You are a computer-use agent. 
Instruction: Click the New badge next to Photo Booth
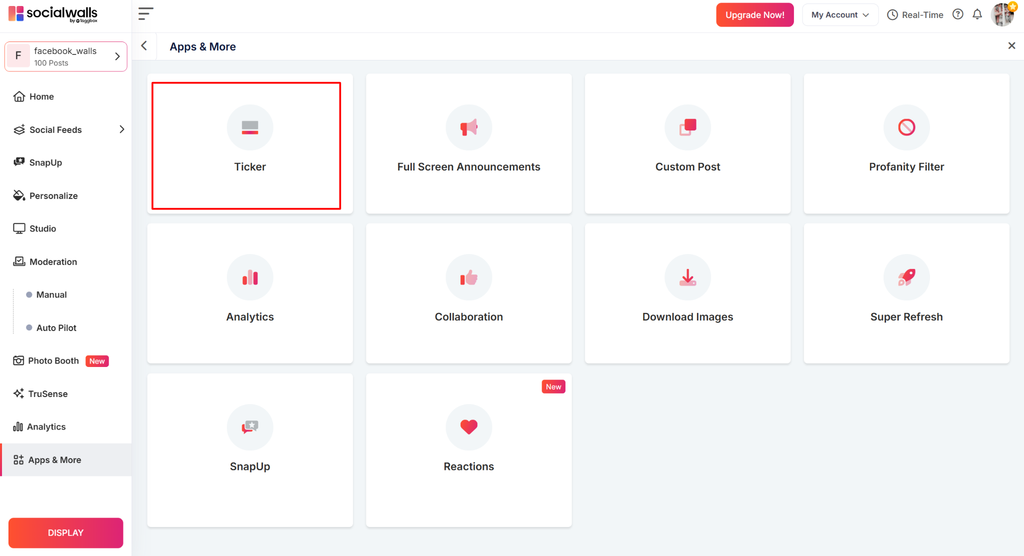tap(97, 361)
